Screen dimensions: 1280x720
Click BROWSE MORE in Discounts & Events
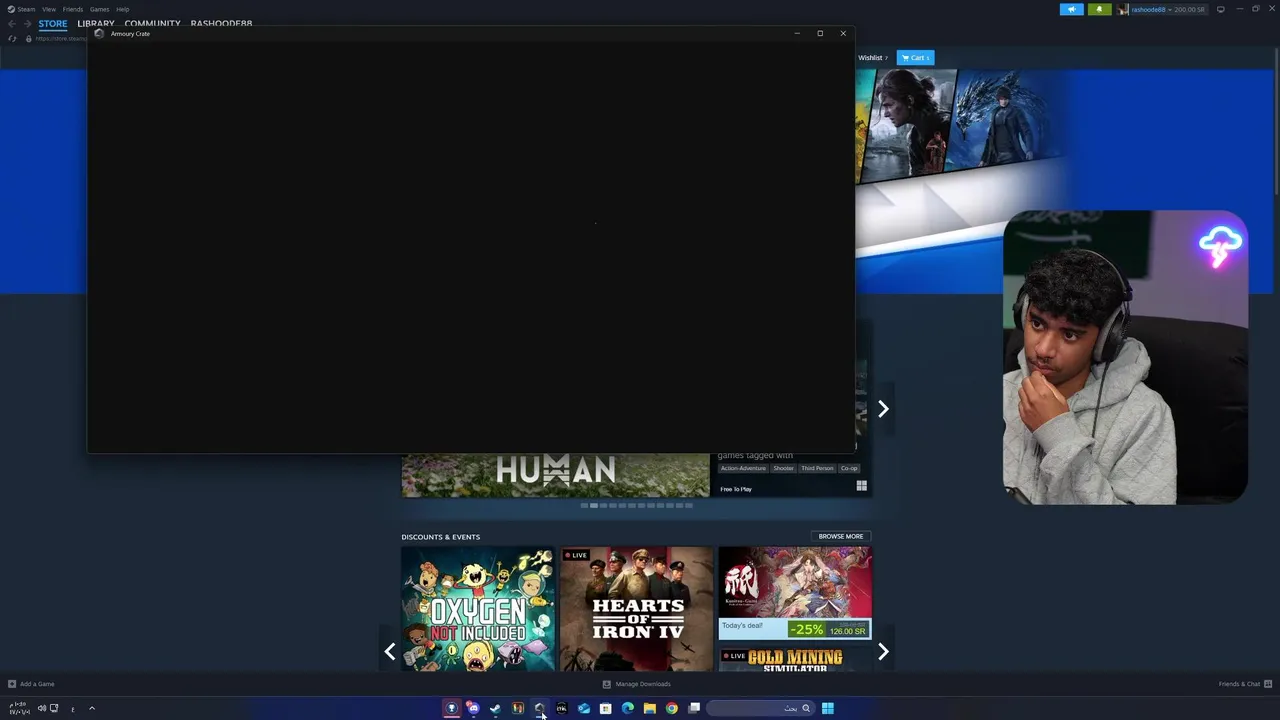tap(841, 536)
